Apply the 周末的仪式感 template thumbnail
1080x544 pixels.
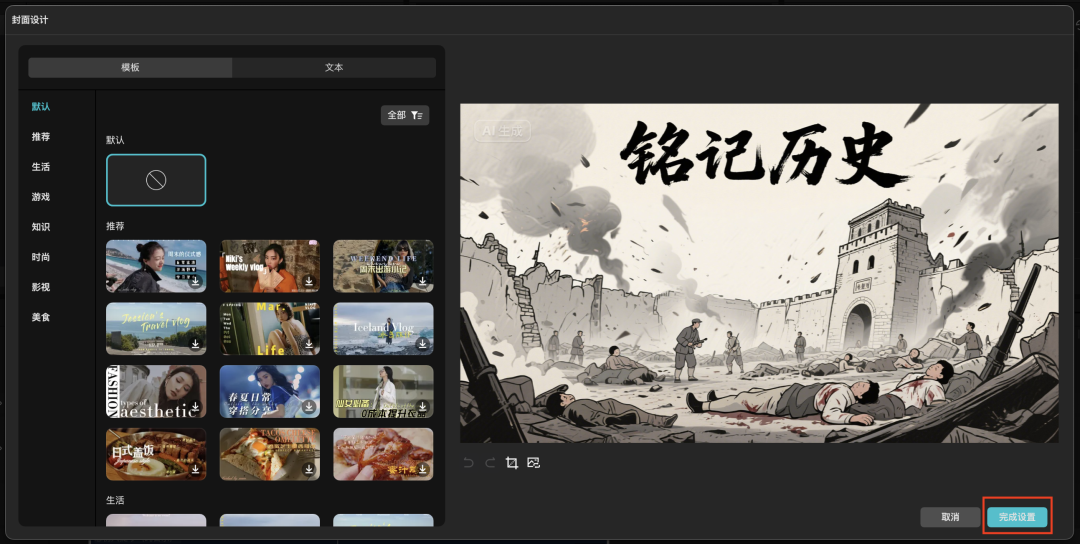click(x=156, y=266)
